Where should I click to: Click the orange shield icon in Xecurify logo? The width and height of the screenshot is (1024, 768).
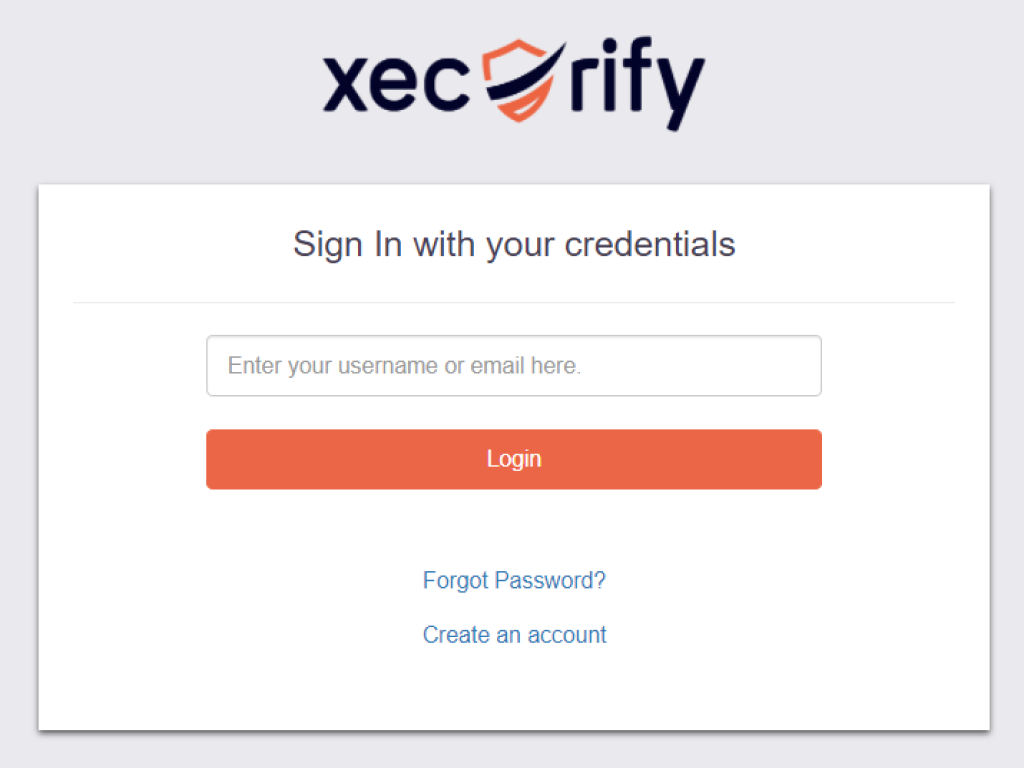519,80
